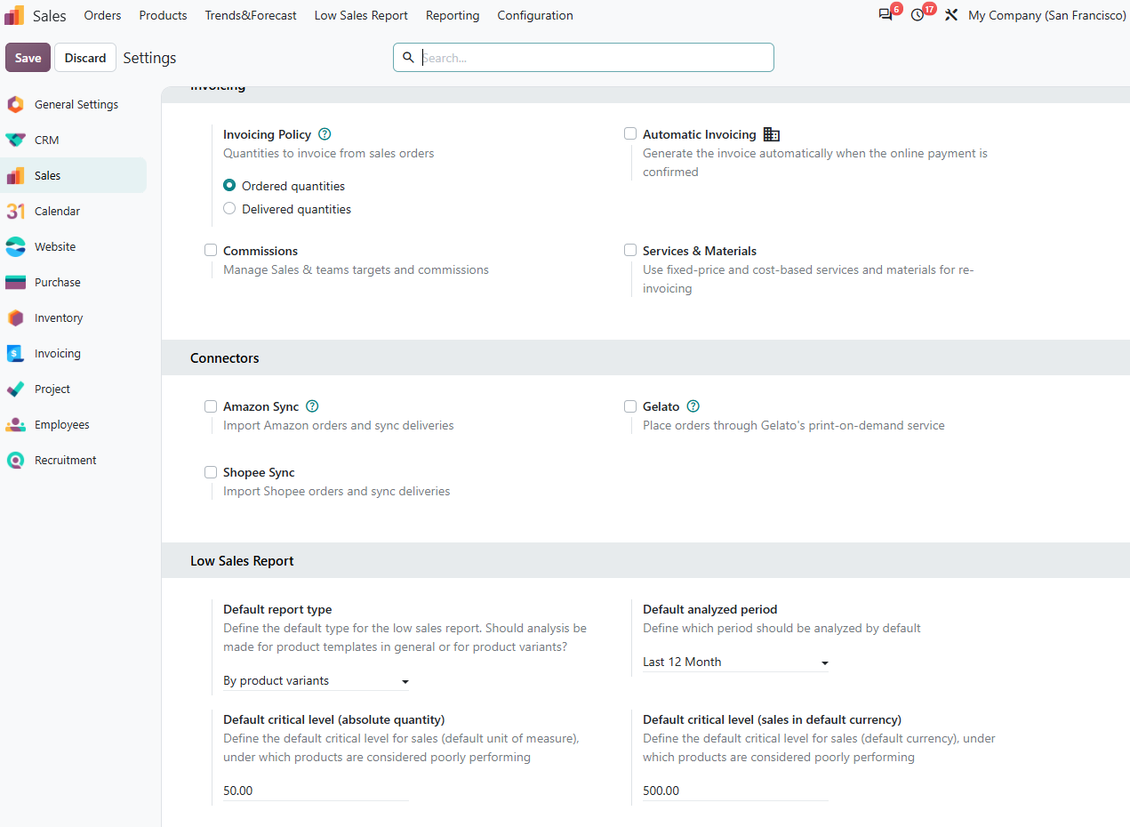Screen dimensions: 1130x827
Task: Open the Configuration menu
Action: [x=535, y=15]
